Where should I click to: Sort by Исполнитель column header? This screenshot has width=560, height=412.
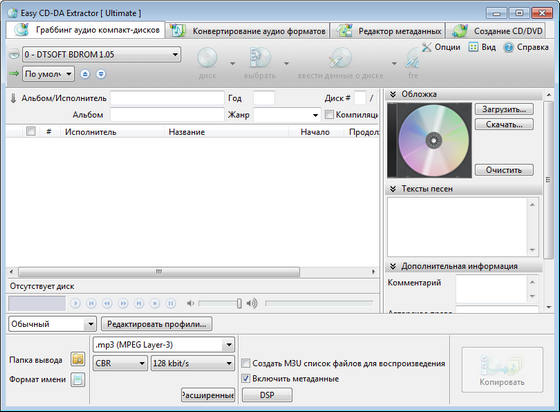pyautogui.click(x=90, y=132)
